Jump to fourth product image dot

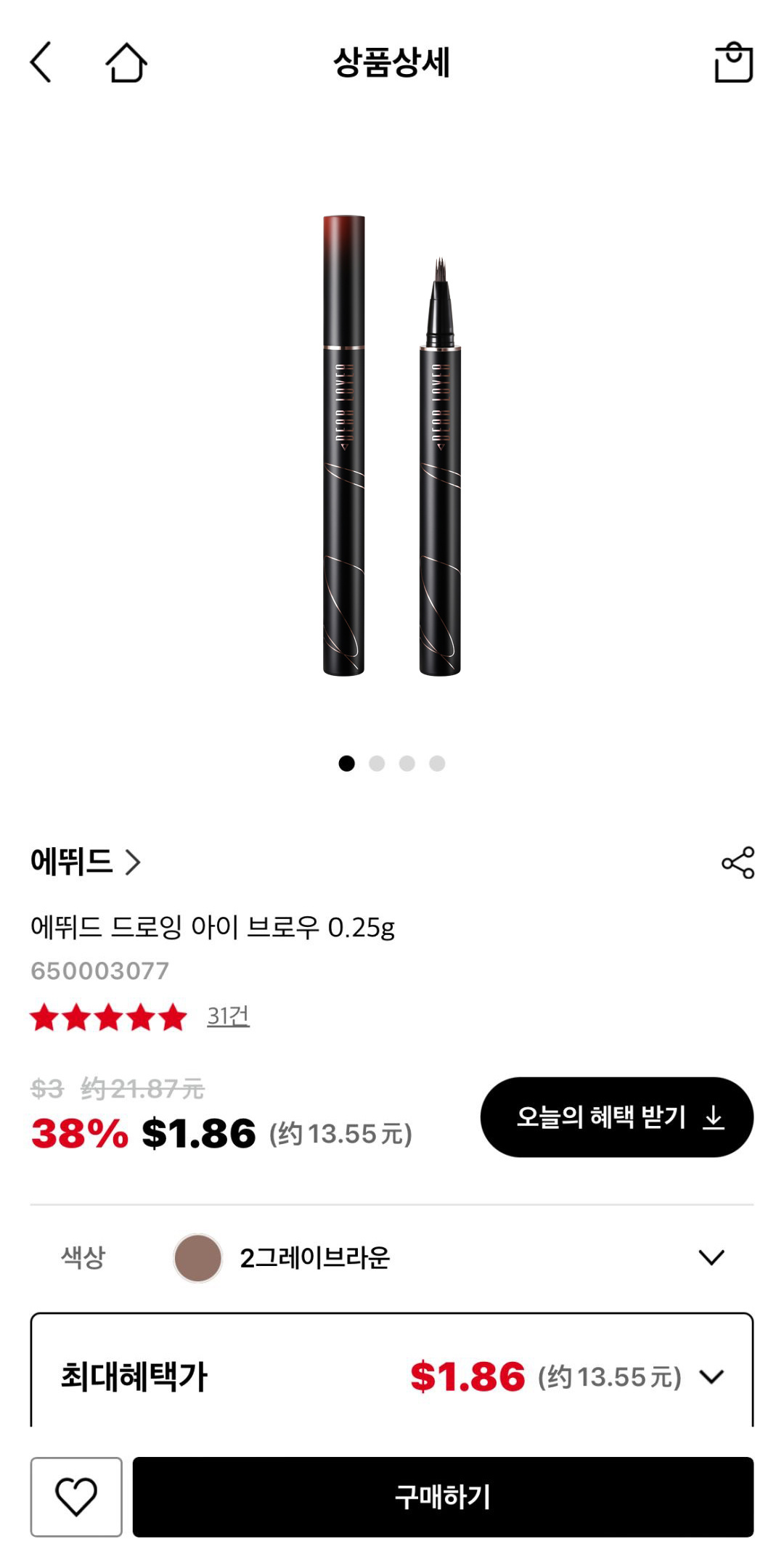pos(437,763)
